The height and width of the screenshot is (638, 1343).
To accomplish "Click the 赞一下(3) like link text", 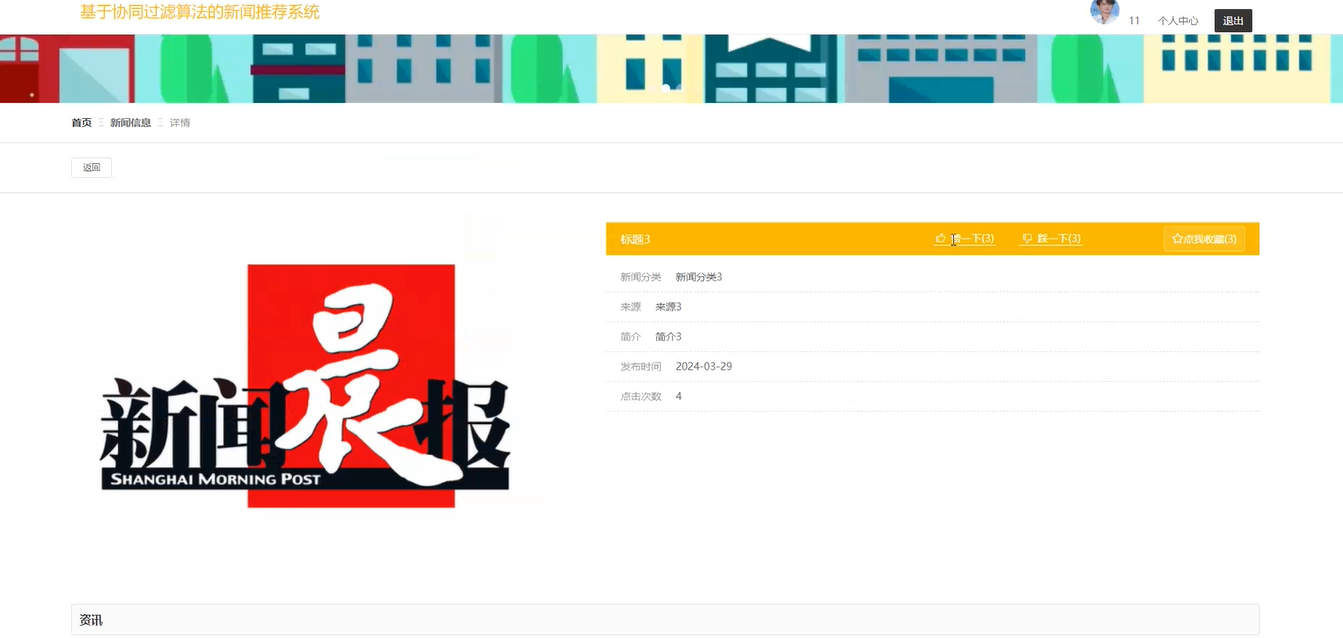I will pyautogui.click(x=971, y=239).
